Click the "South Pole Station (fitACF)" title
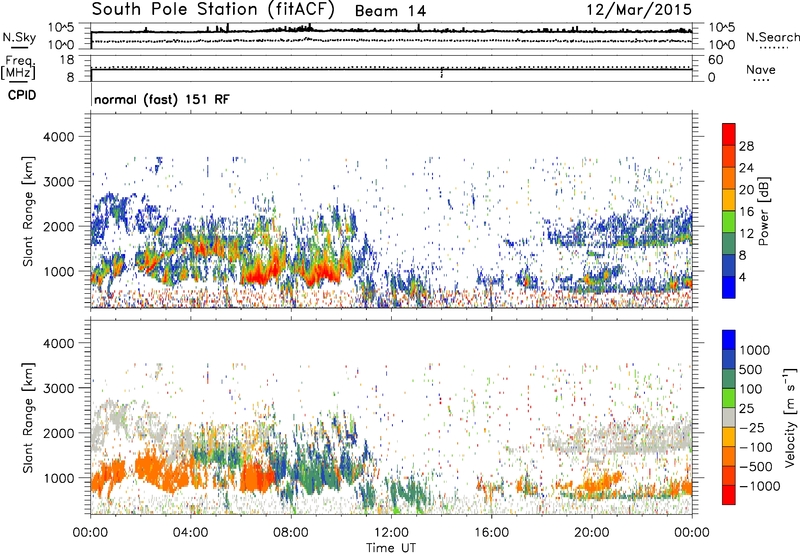 point(213,10)
